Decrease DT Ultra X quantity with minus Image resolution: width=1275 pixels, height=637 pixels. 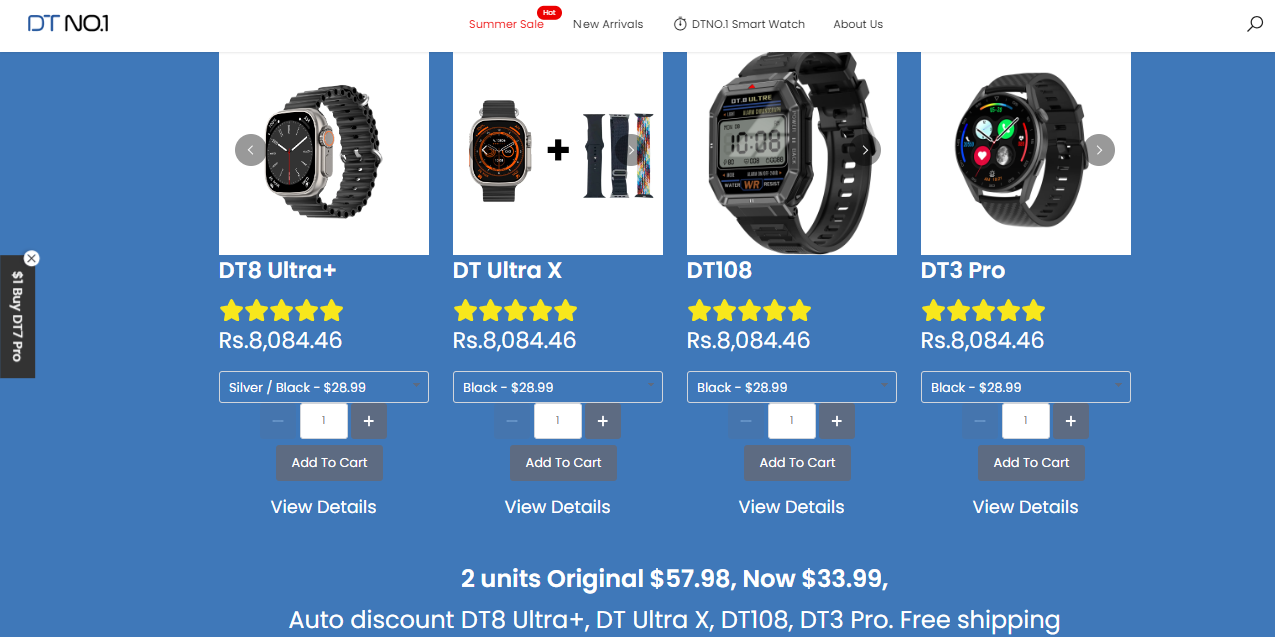click(x=512, y=421)
